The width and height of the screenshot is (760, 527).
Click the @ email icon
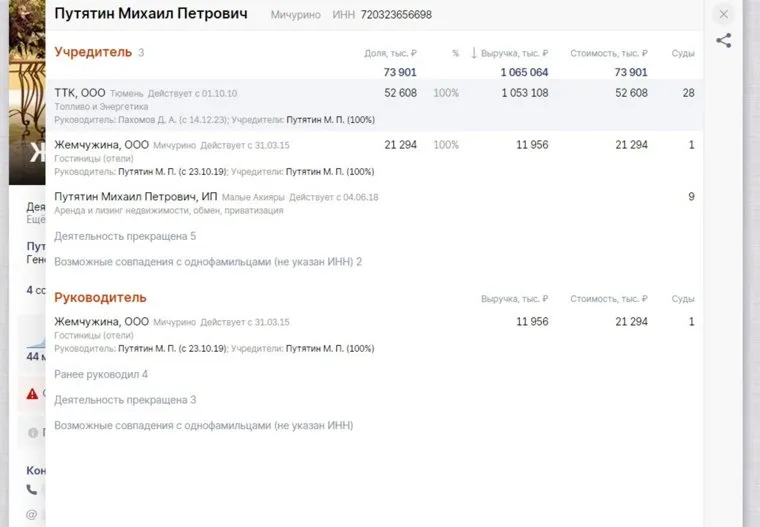pos(32,514)
